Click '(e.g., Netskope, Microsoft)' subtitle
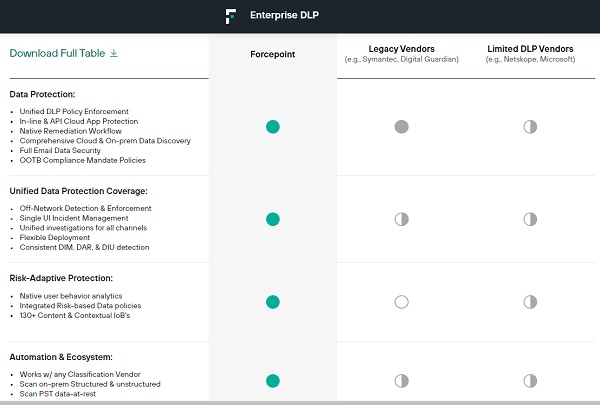The image size is (600, 405). [530, 59]
